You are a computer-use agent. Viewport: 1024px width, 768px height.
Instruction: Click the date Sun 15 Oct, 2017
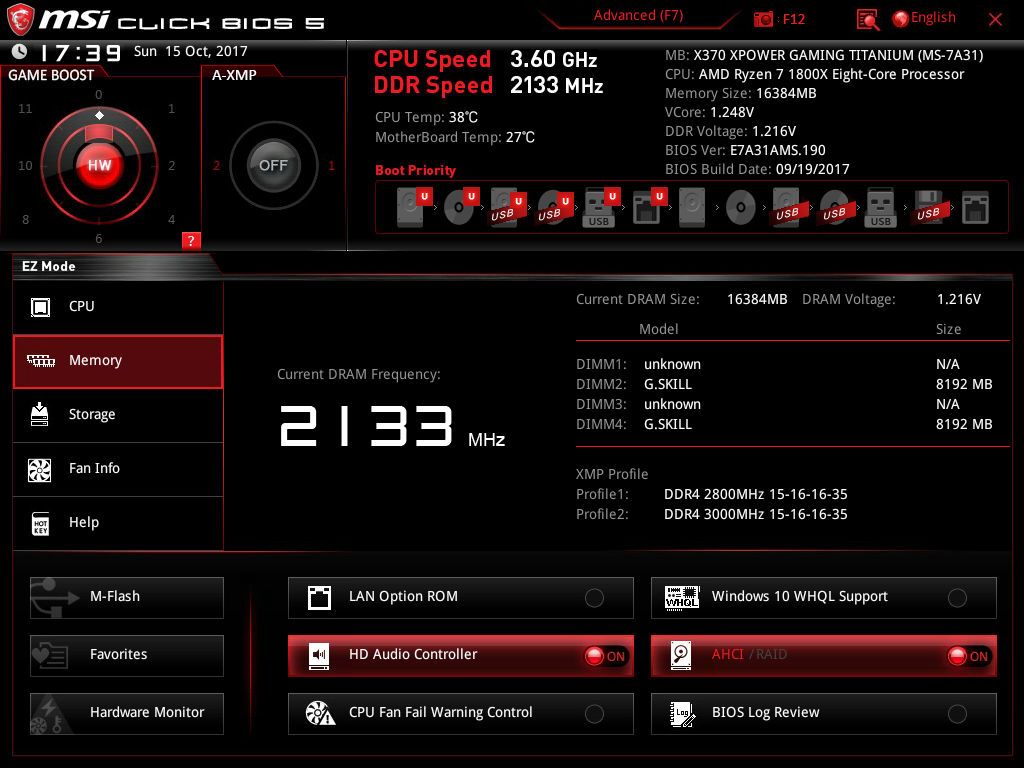point(191,51)
